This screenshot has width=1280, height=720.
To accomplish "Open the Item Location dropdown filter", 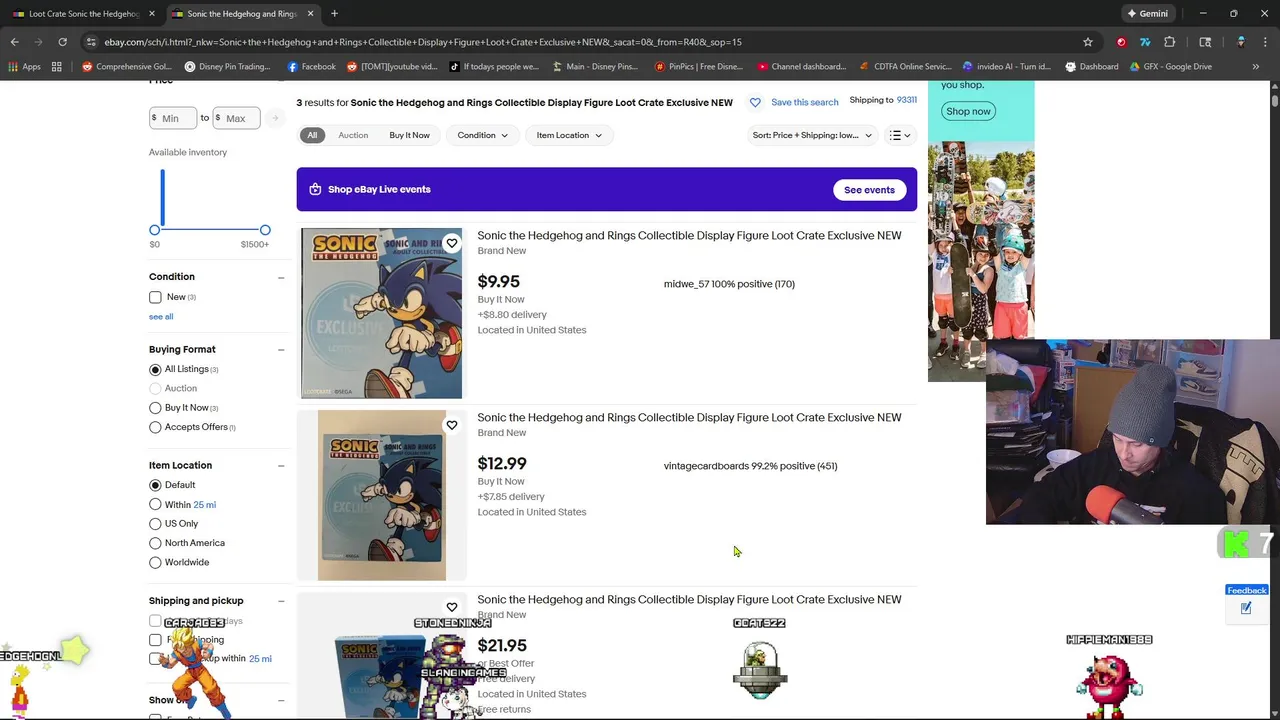I will [x=569, y=135].
